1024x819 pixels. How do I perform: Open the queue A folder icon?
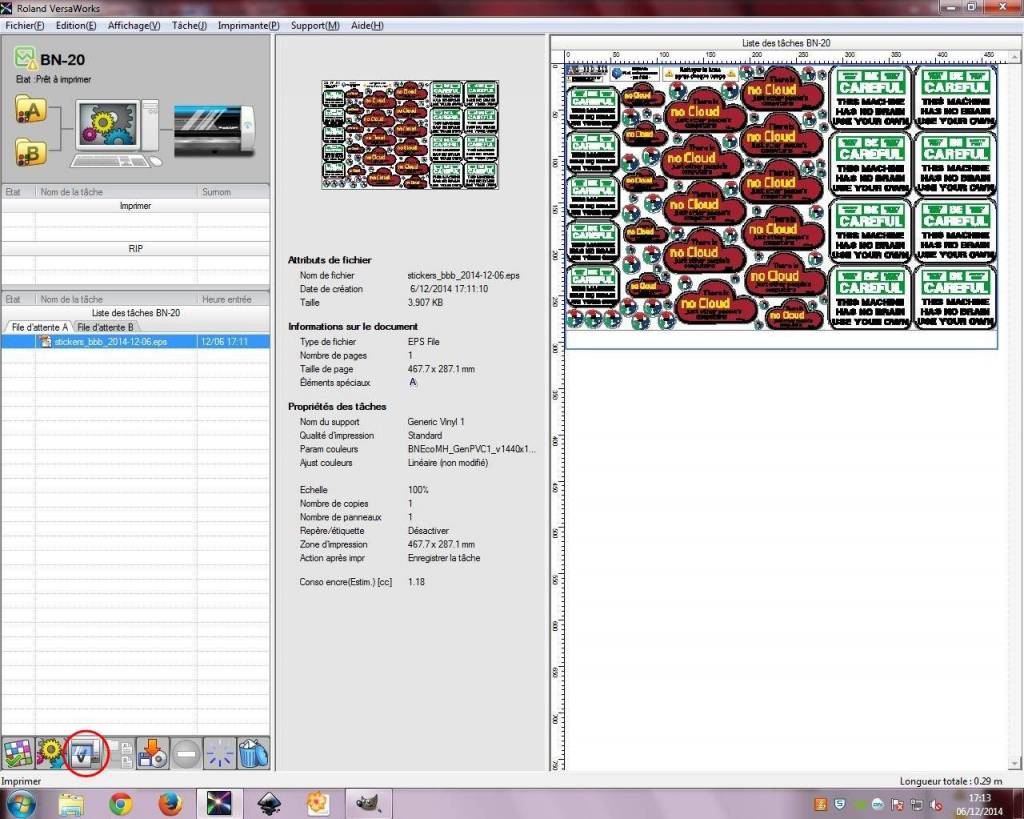[x=31, y=110]
